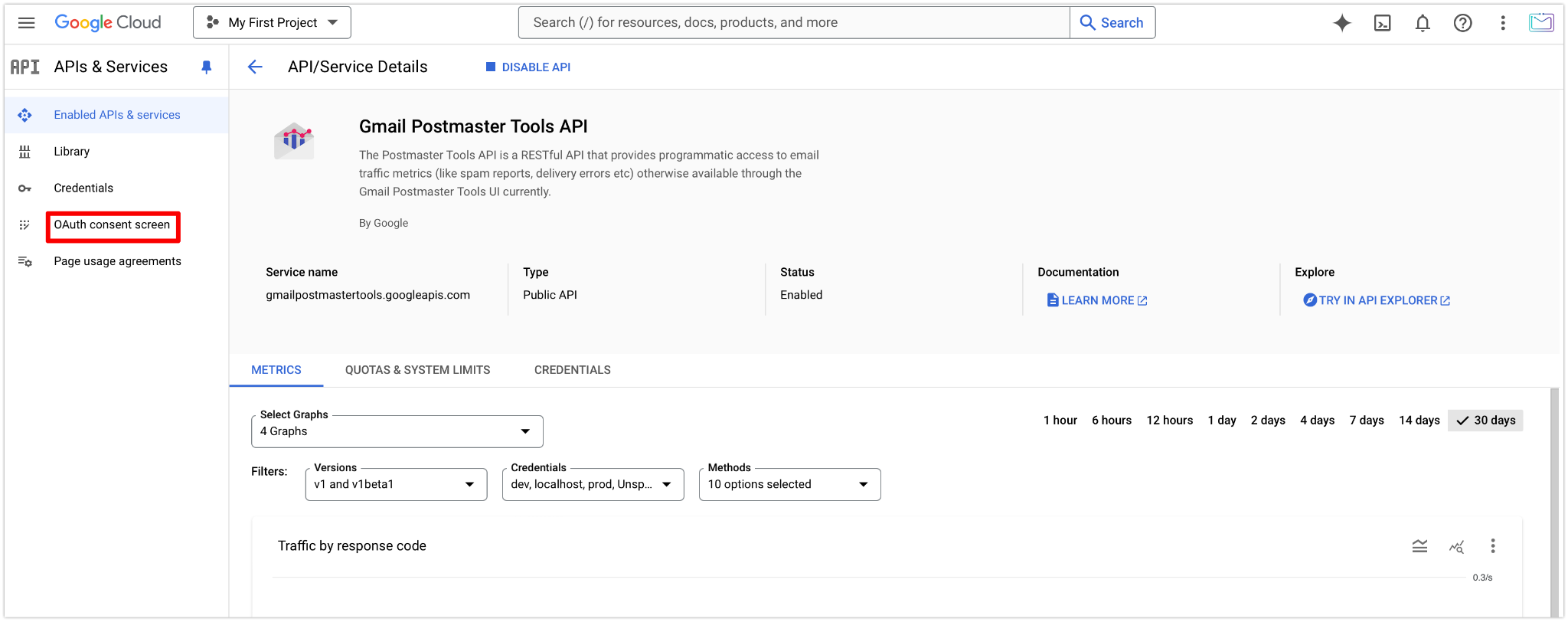Click the Library sidebar icon

[x=24, y=152]
